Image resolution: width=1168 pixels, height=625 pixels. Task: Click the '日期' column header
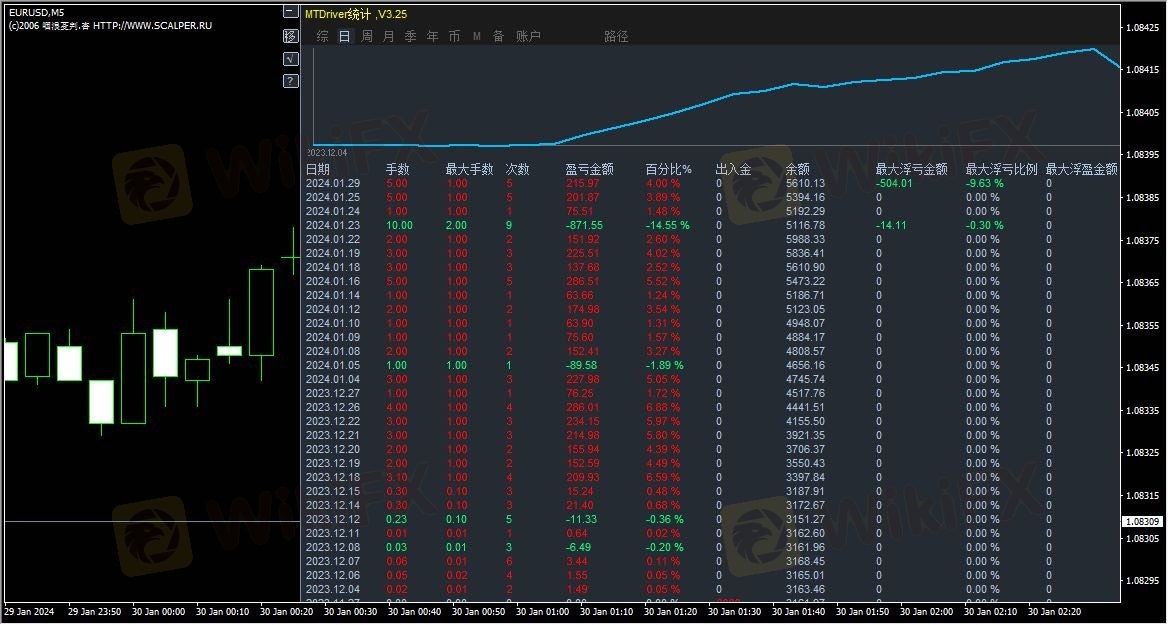click(318, 169)
